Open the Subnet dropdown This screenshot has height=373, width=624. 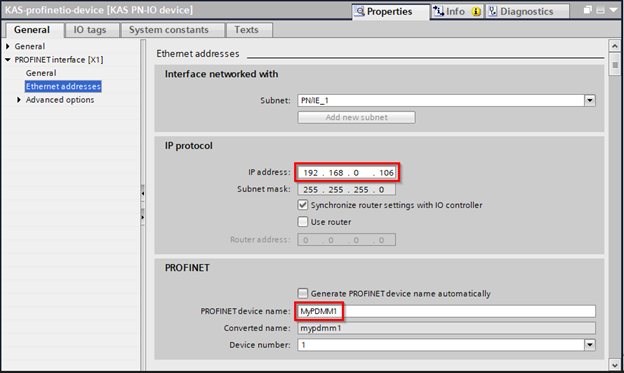(x=590, y=100)
